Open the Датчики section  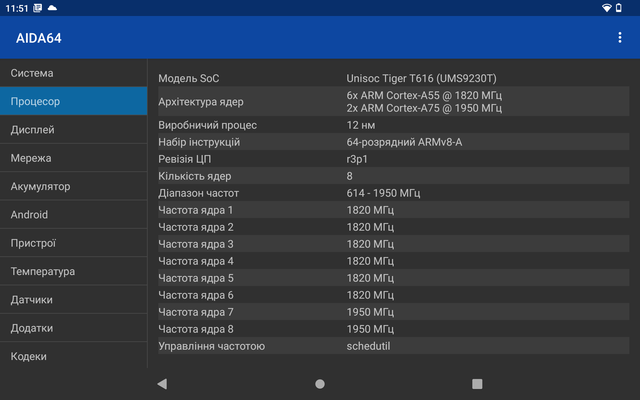pyautogui.click(x=73, y=300)
